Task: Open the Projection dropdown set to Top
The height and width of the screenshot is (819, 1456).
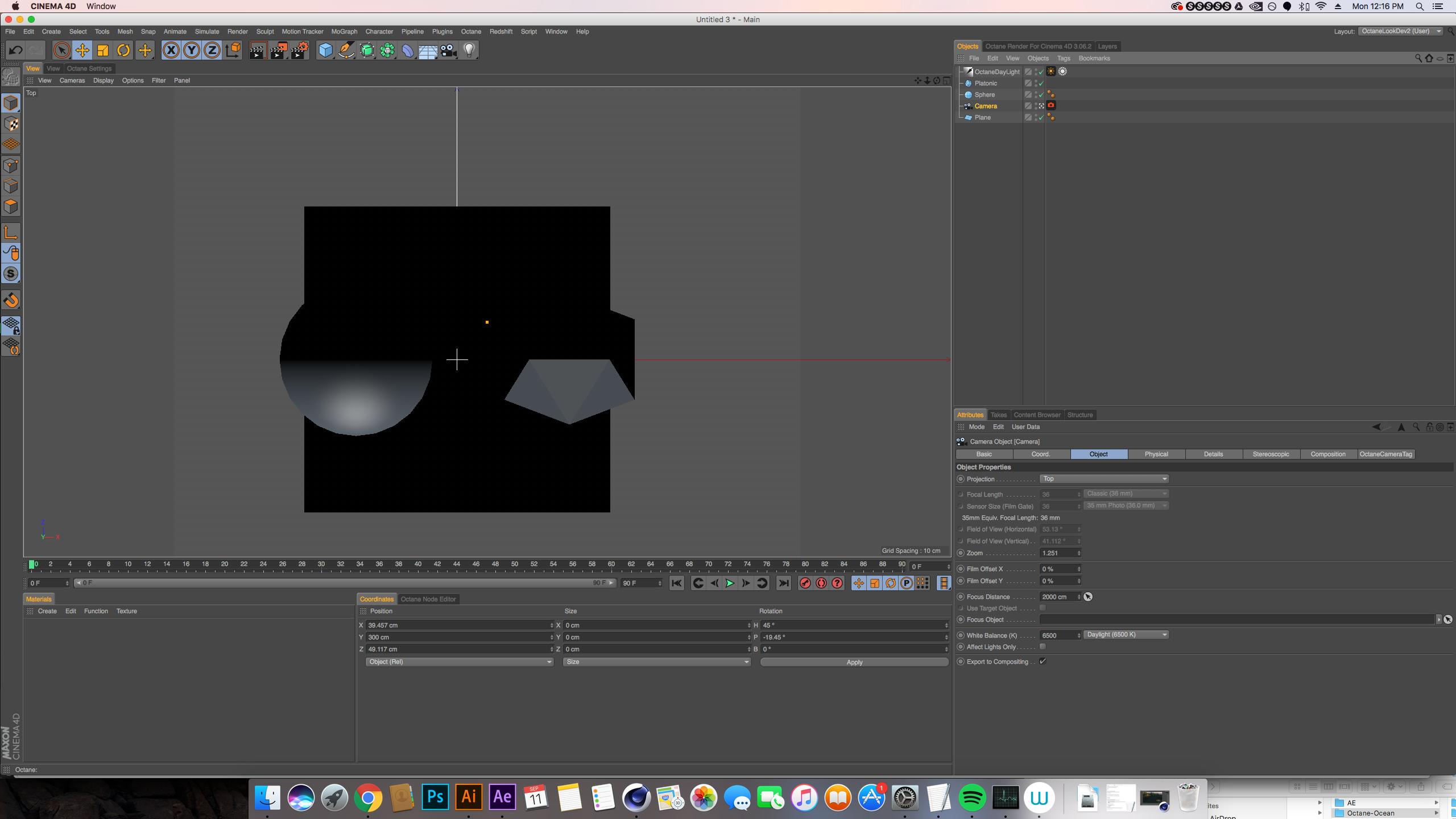Action: click(x=1104, y=479)
